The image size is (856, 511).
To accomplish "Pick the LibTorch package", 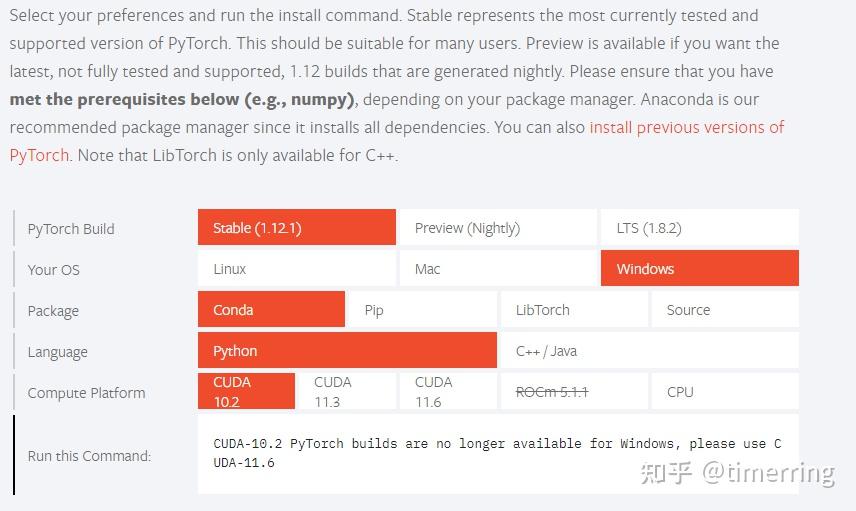I will 573,310.
